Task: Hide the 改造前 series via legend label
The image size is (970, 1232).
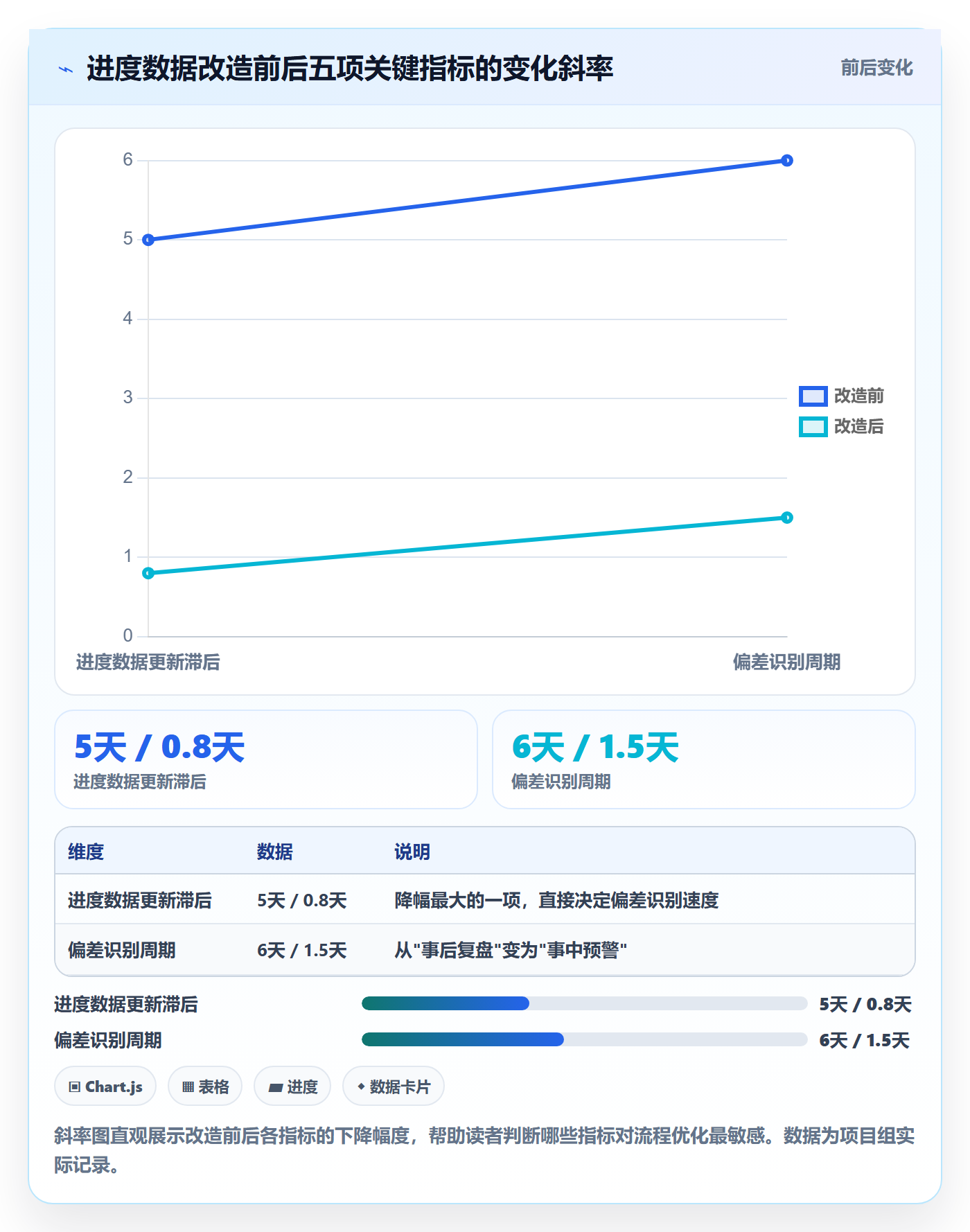Action: [x=858, y=396]
